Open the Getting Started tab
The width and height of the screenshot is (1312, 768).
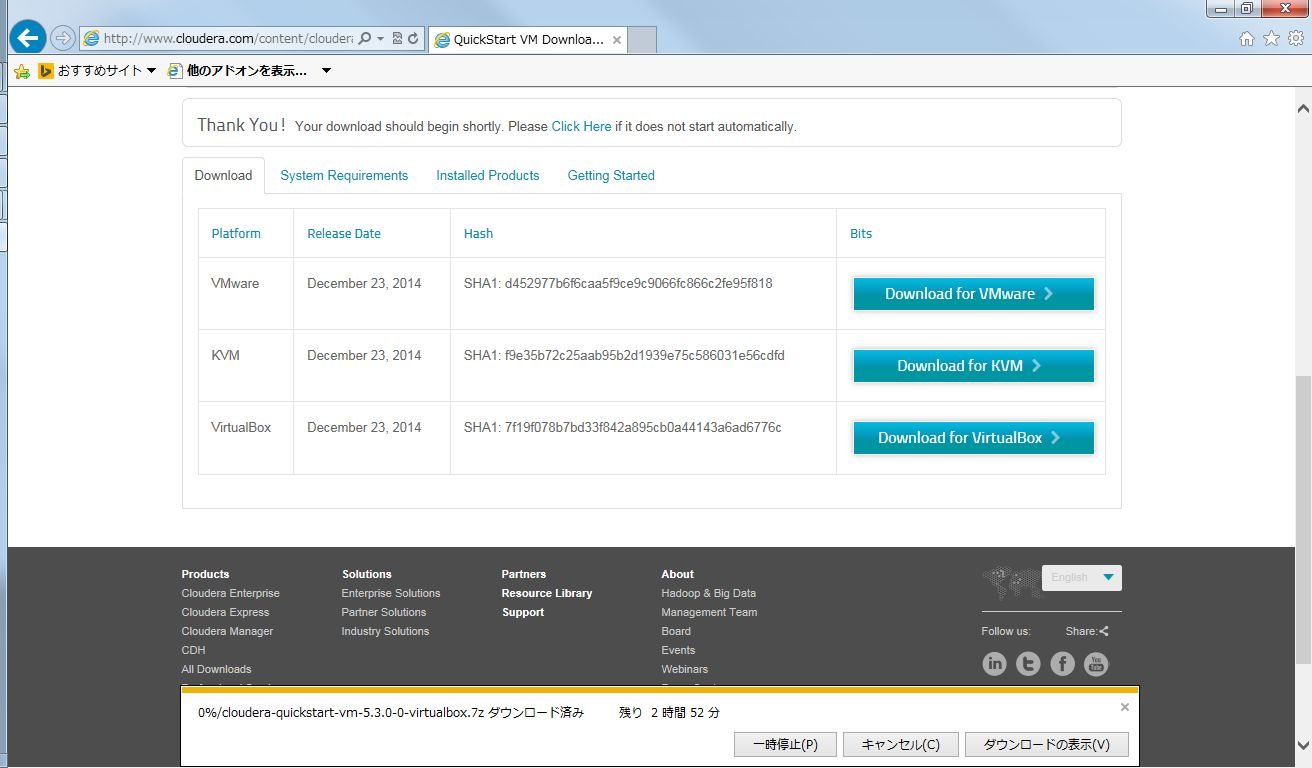point(611,175)
